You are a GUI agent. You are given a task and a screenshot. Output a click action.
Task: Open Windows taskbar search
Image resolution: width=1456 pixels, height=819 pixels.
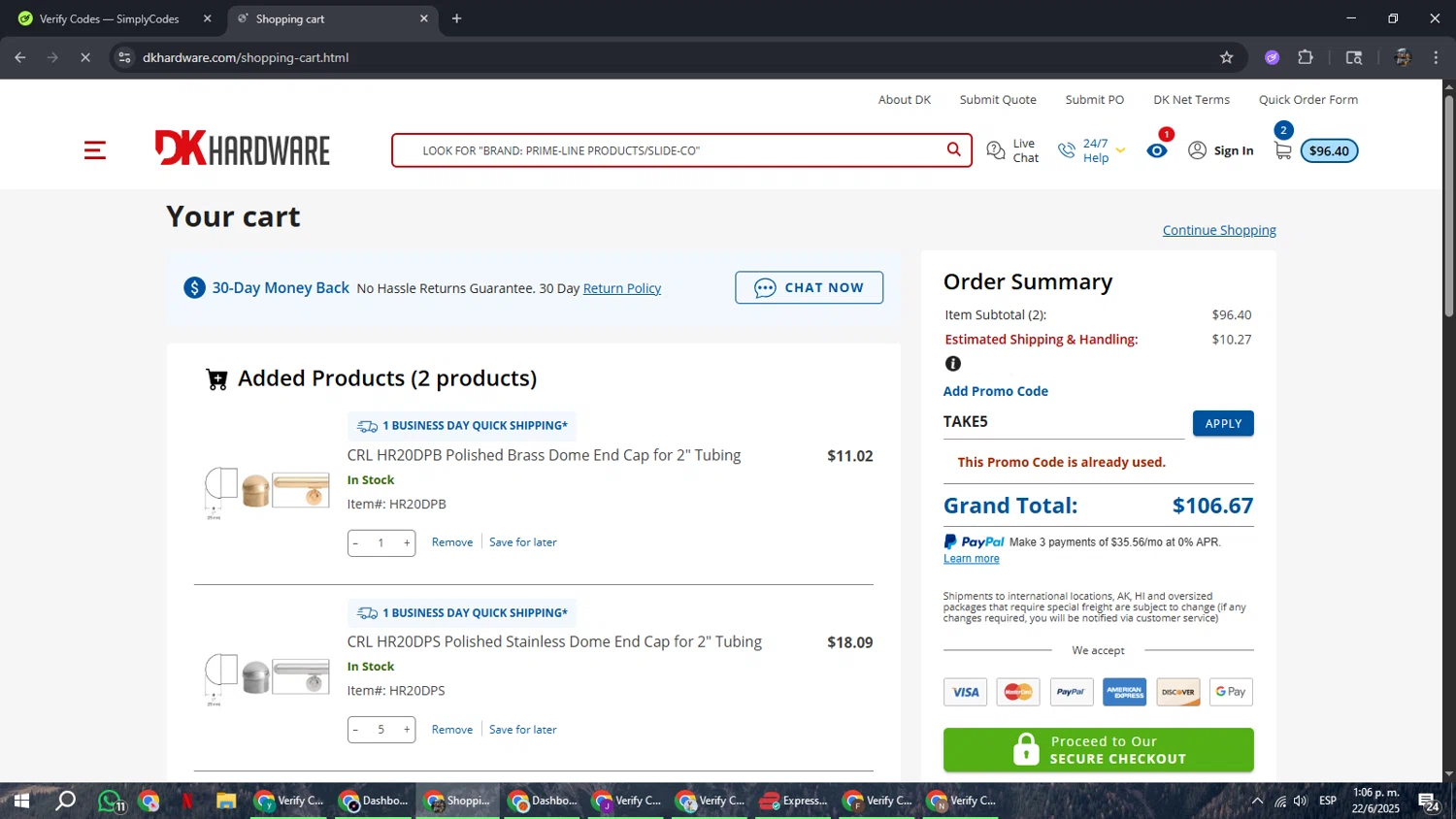click(x=65, y=801)
